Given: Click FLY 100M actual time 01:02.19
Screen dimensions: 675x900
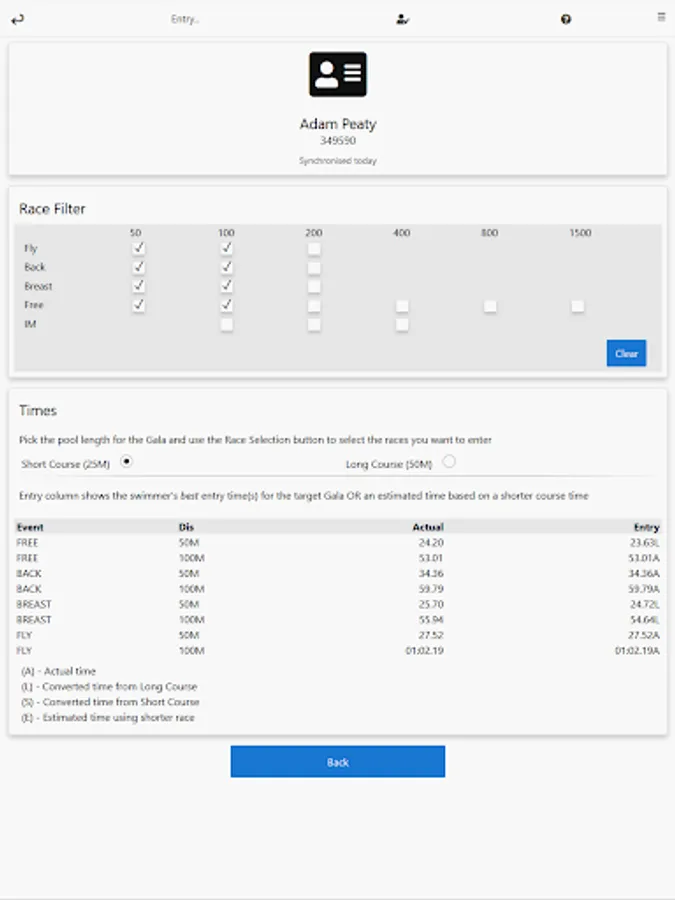Looking at the screenshot, I should 424,651.
